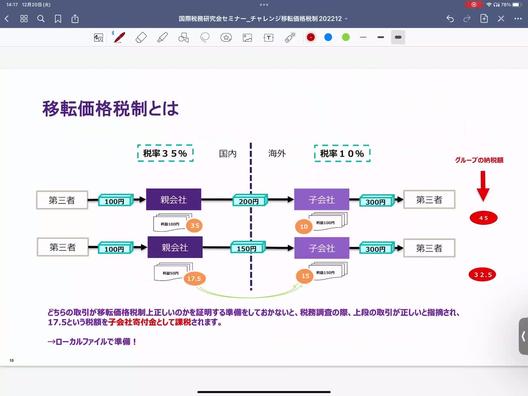Screen dimensions: 528x396
Task: Select the Image insert tool
Action: [x=247, y=37]
